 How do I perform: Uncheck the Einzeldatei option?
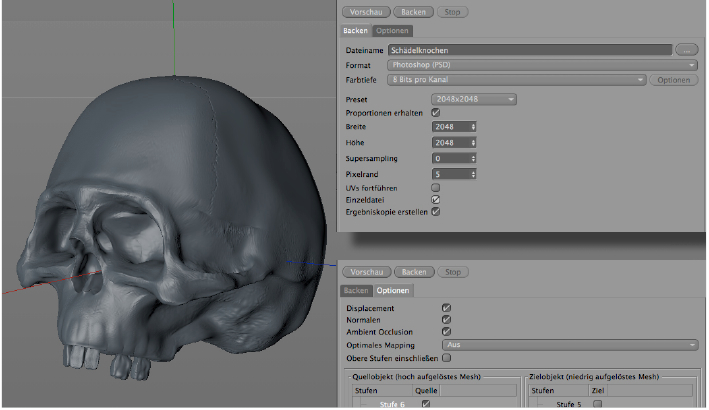[x=436, y=200]
